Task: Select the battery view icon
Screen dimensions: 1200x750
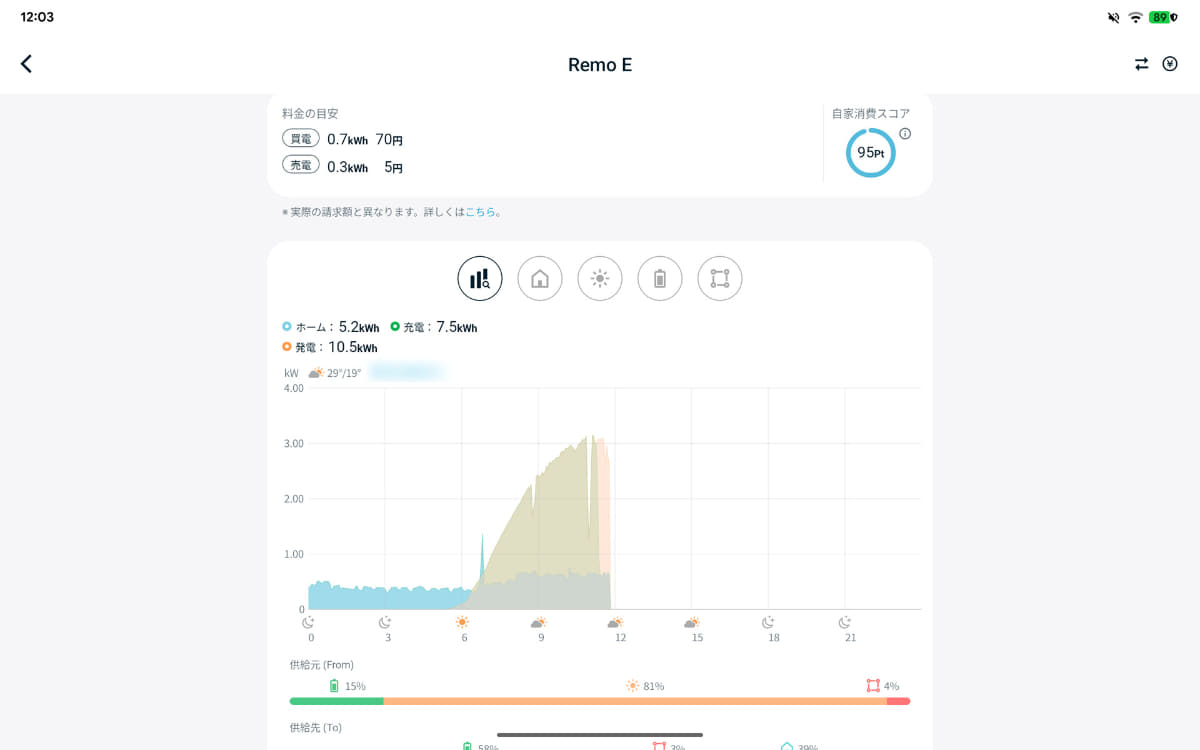Action: click(x=659, y=278)
